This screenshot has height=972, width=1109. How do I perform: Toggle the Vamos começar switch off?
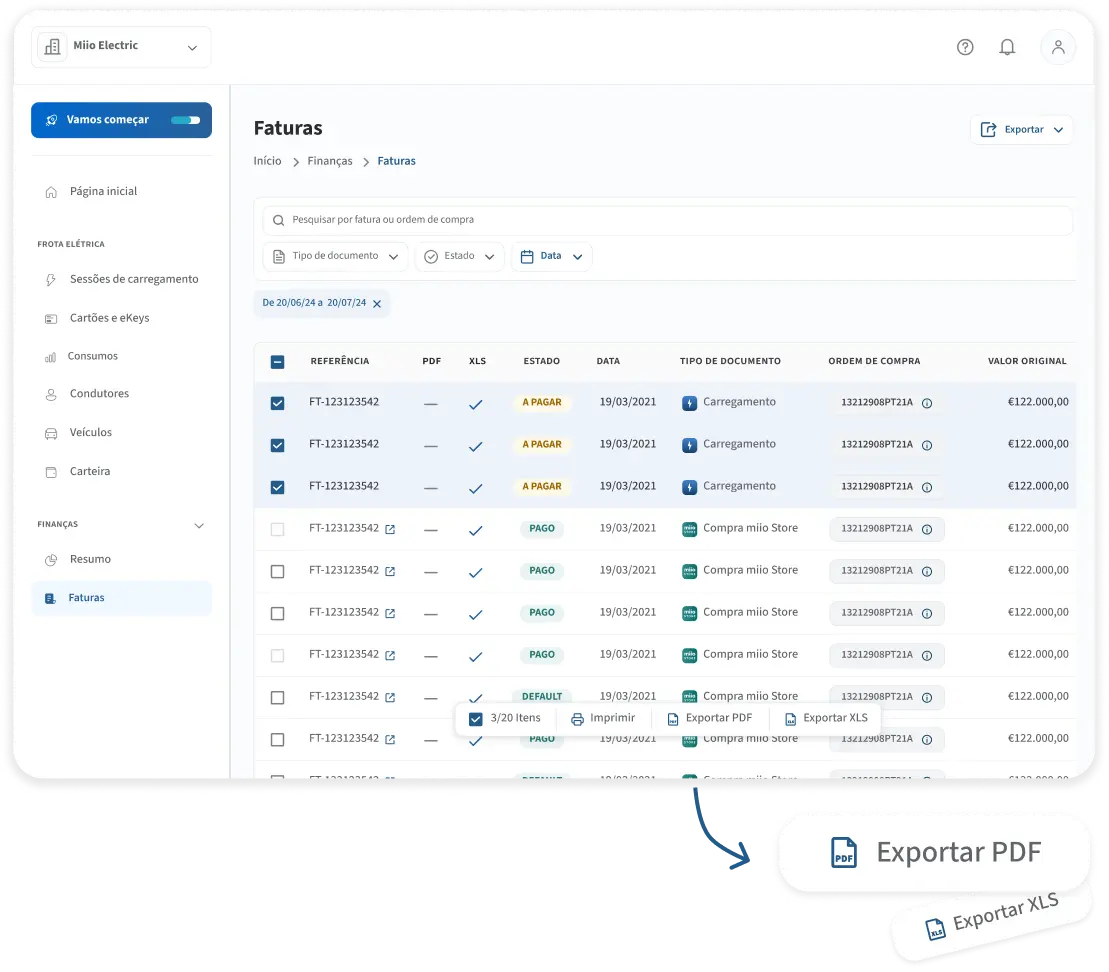click(x=185, y=119)
